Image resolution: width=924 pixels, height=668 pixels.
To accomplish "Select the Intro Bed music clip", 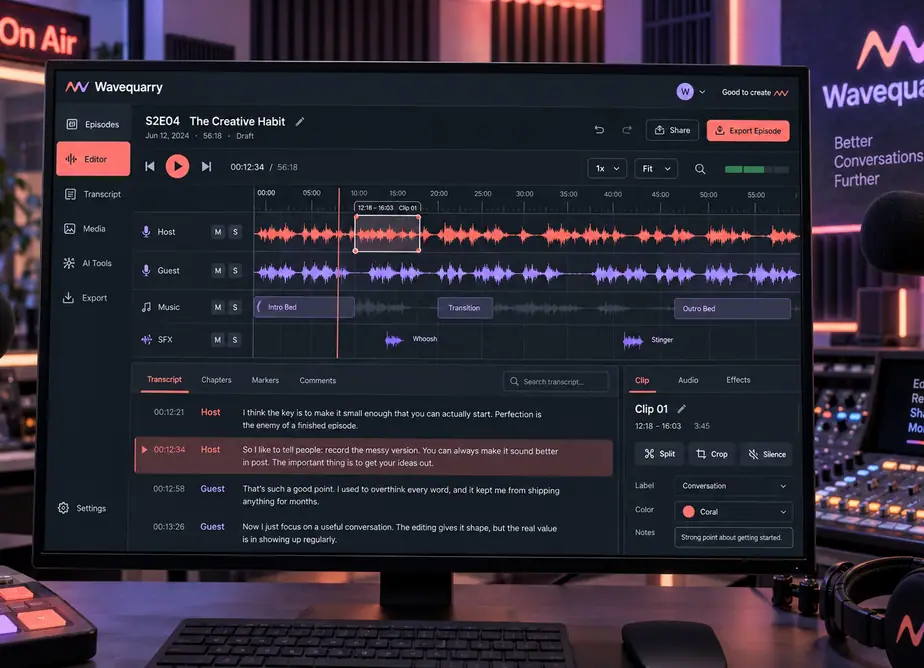I will (x=304, y=307).
